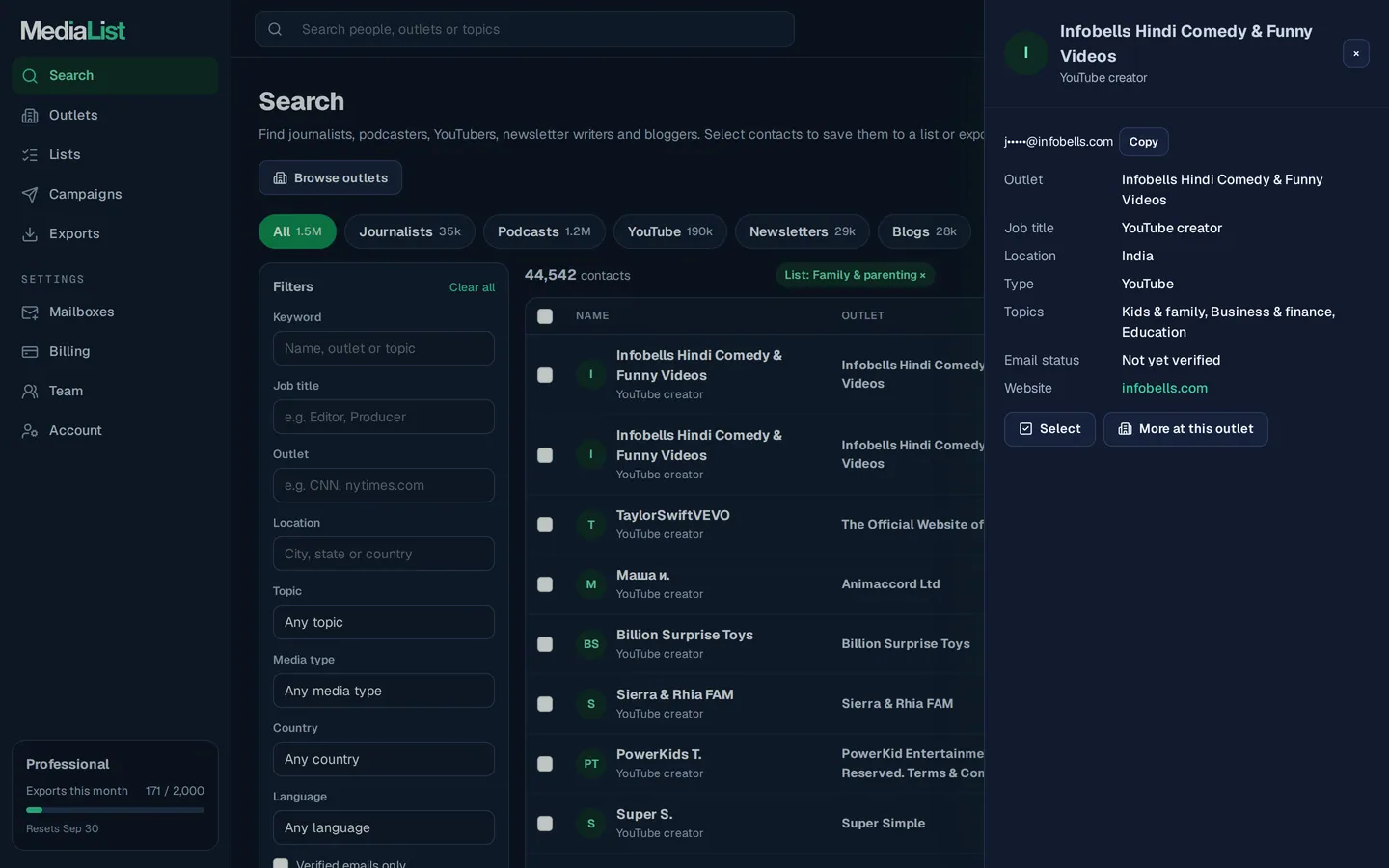Click the exports usage progress bar
Screen dimensions: 1389x868
(x=115, y=810)
